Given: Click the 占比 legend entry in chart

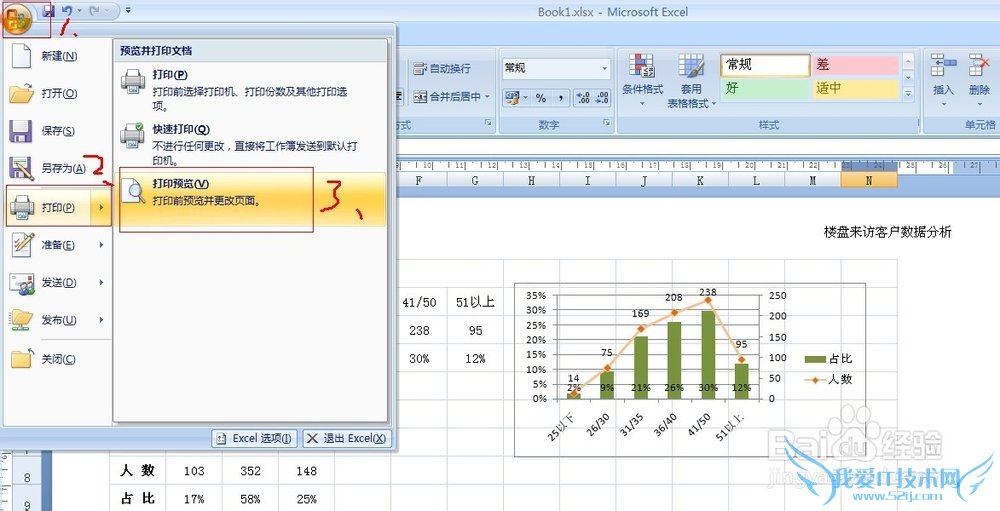Looking at the screenshot, I should (x=828, y=359).
